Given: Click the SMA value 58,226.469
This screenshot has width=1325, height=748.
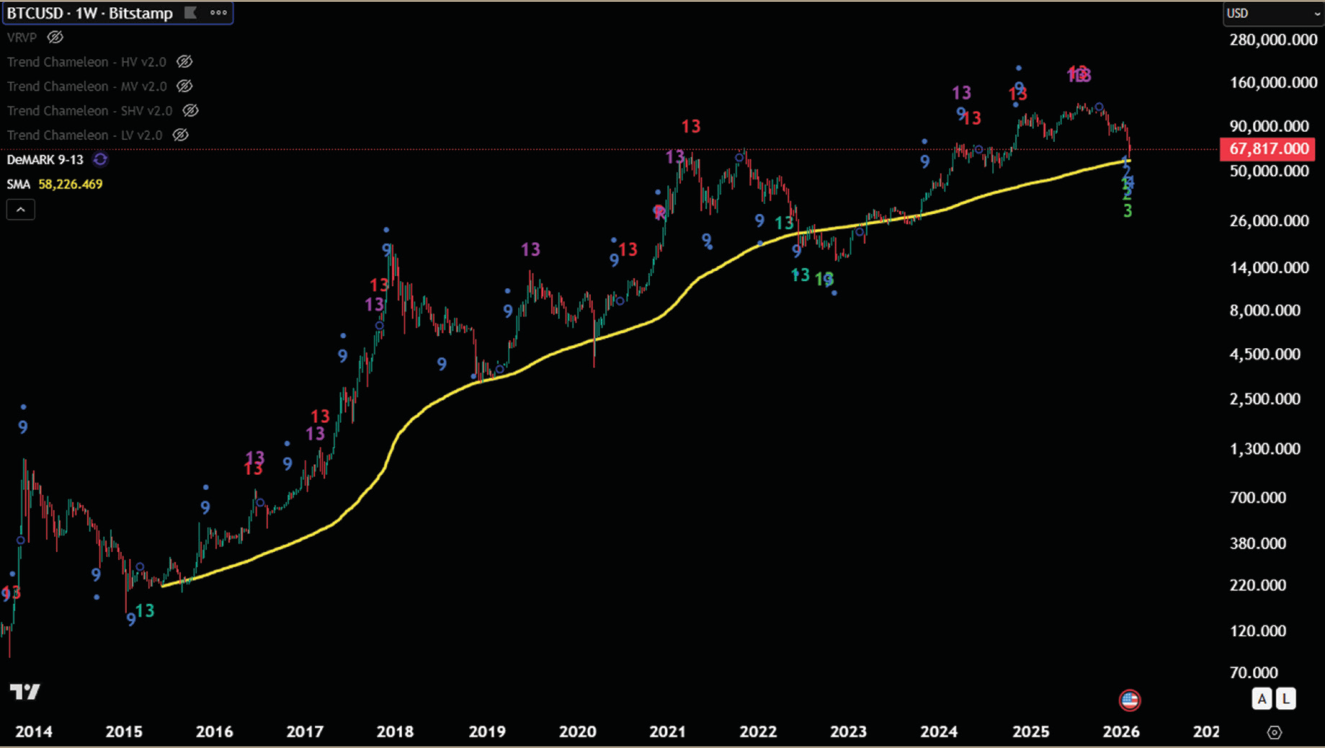Looking at the screenshot, I should 71,184.
